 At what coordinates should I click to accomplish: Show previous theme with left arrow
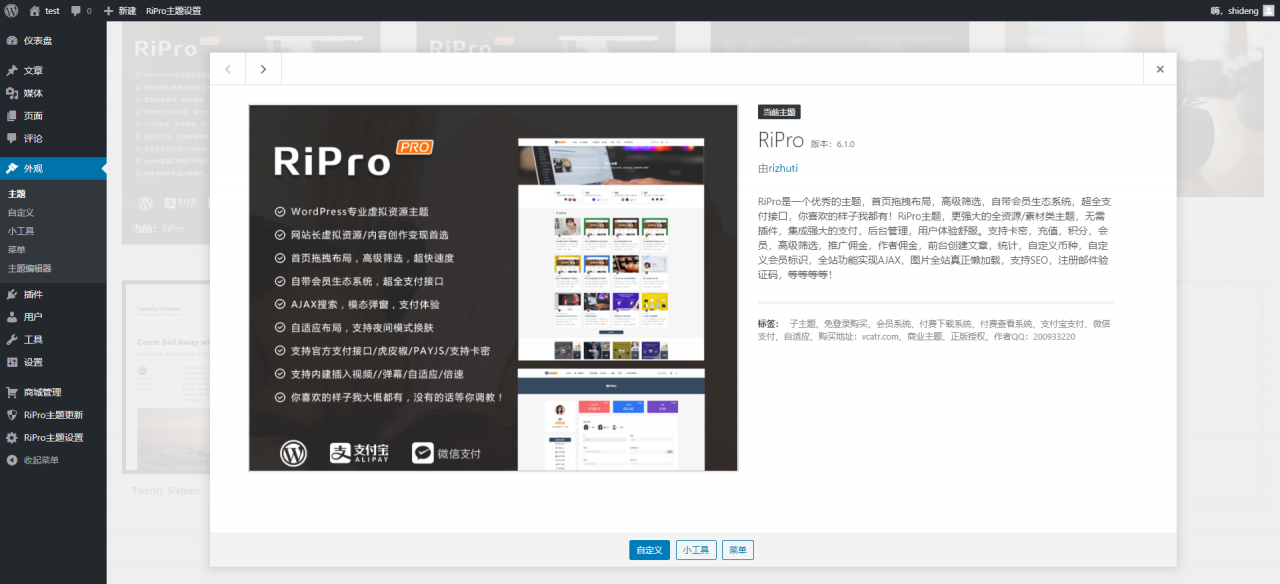pyautogui.click(x=228, y=69)
